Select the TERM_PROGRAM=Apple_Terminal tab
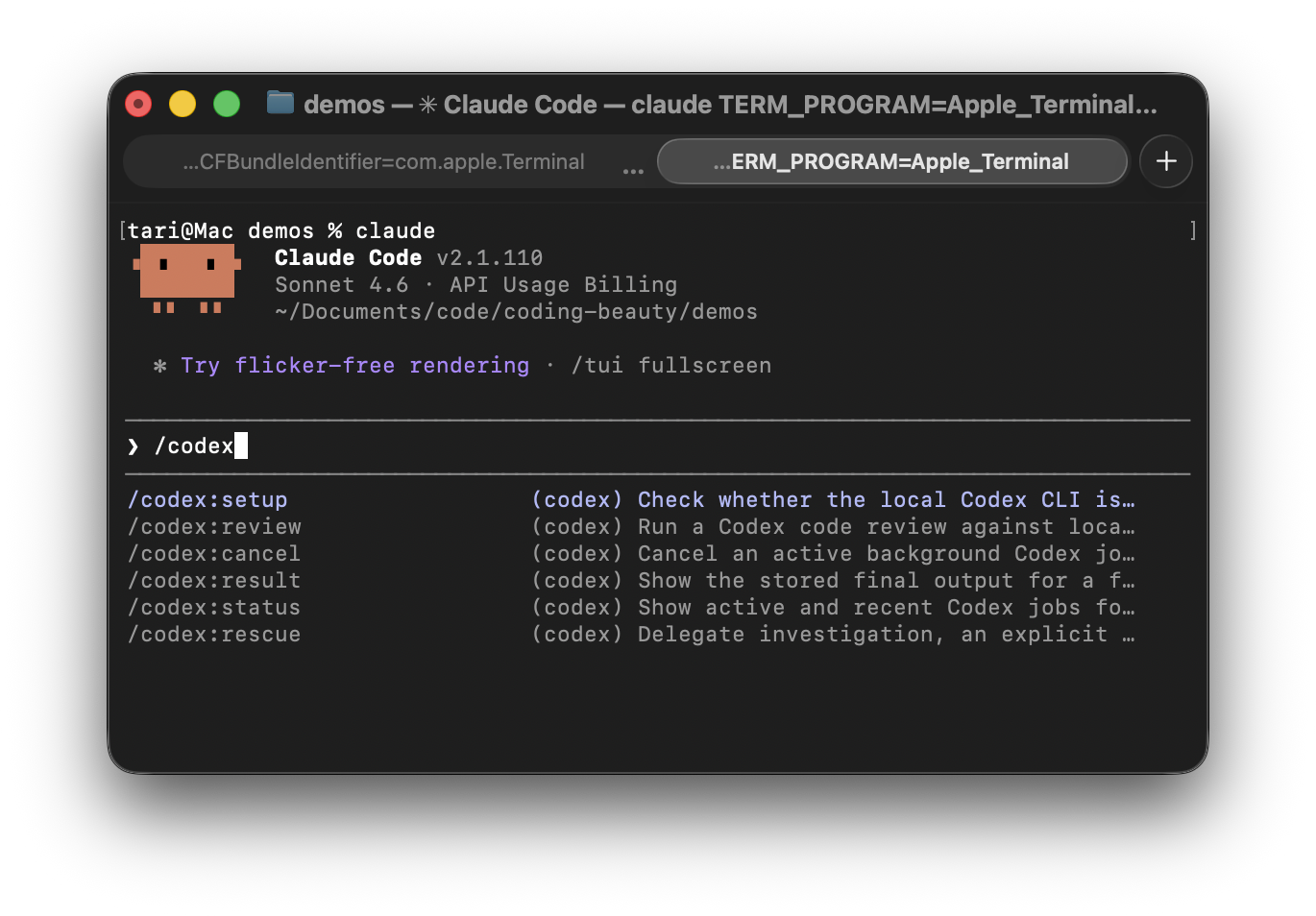The width and height of the screenshot is (1316, 916). tap(890, 162)
